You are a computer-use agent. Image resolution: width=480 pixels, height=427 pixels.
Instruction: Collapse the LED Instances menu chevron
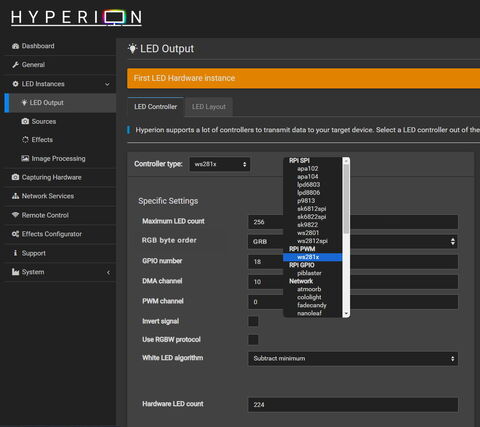(x=107, y=84)
